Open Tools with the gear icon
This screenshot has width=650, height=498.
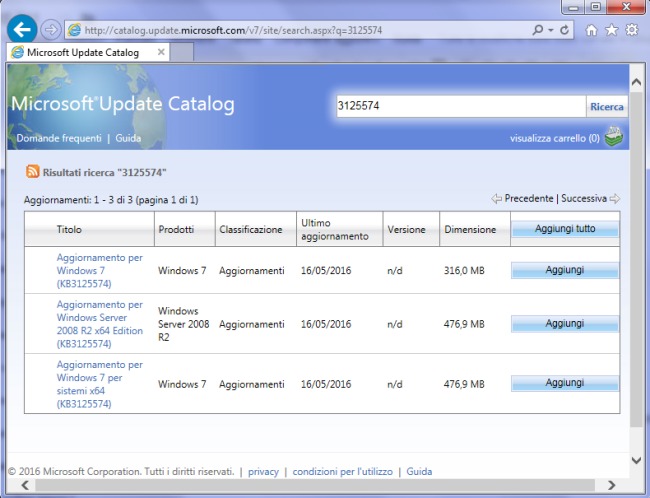point(632,29)
